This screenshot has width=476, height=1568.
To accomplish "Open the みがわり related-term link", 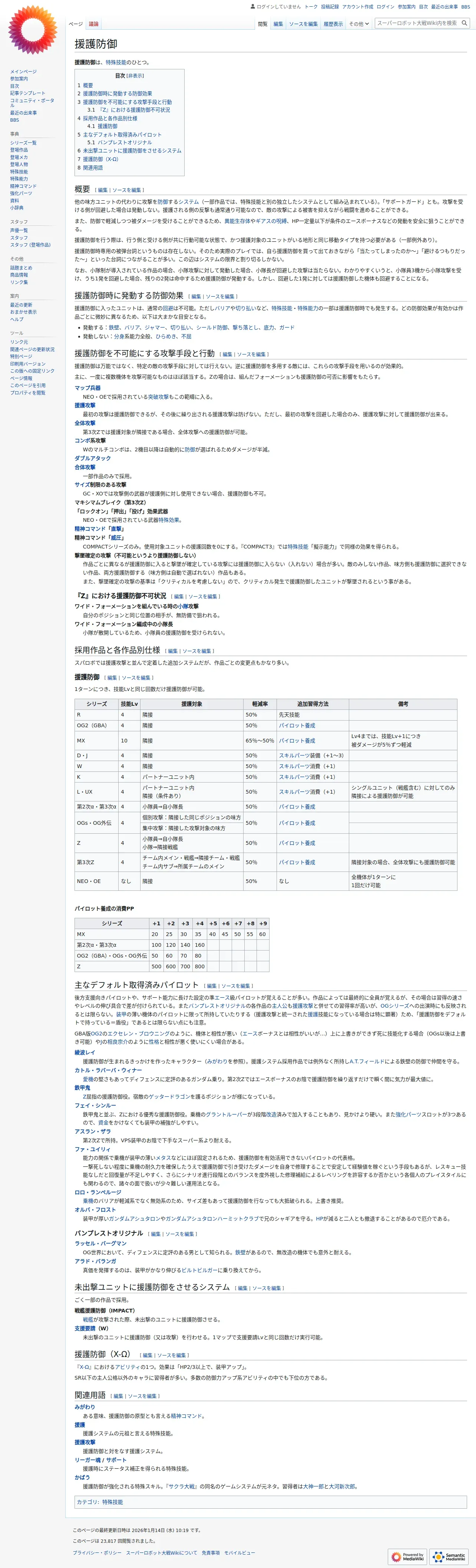I will point(85,1407).
